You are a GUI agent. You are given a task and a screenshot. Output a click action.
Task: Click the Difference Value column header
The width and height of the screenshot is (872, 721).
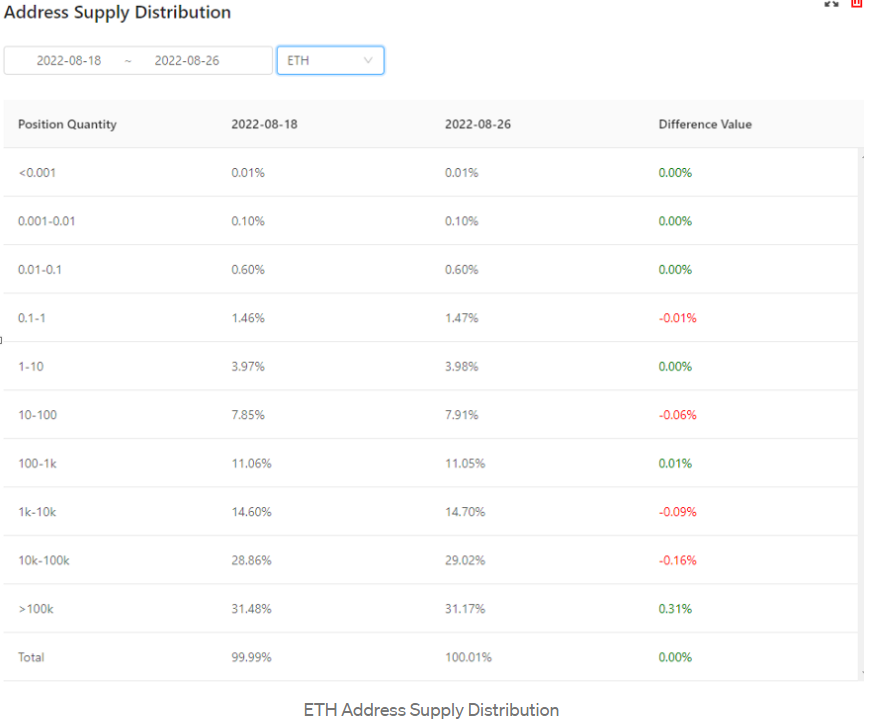click(705, 124)
